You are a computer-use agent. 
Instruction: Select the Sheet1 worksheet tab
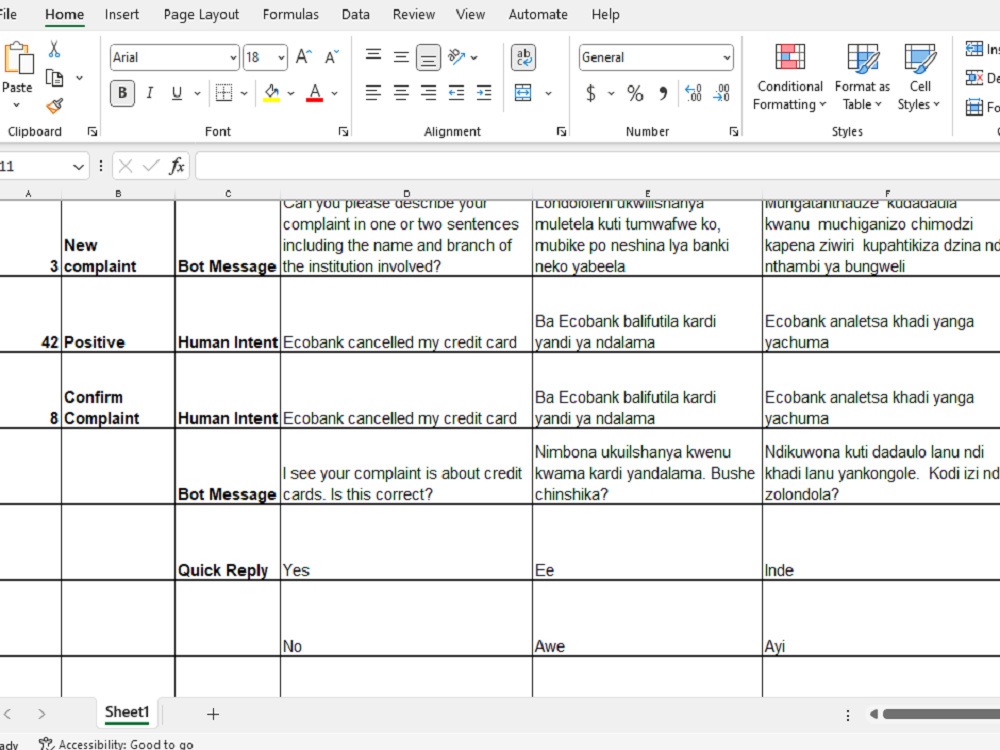127,712
